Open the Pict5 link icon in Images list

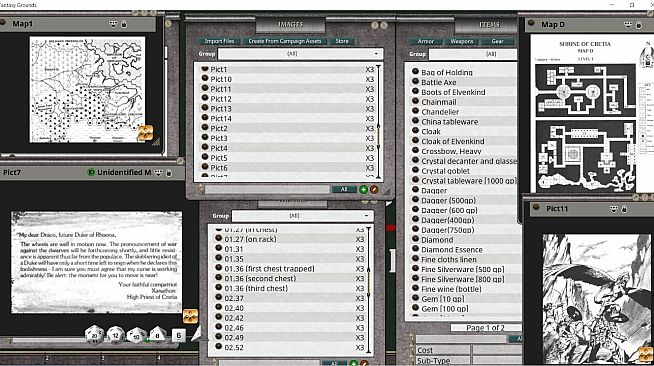205,157
